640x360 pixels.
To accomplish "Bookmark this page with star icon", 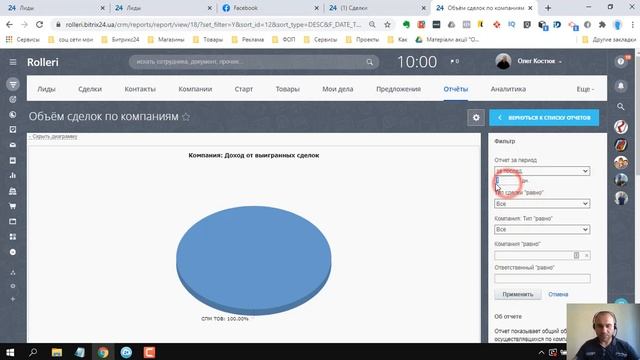I will point(387,24).
